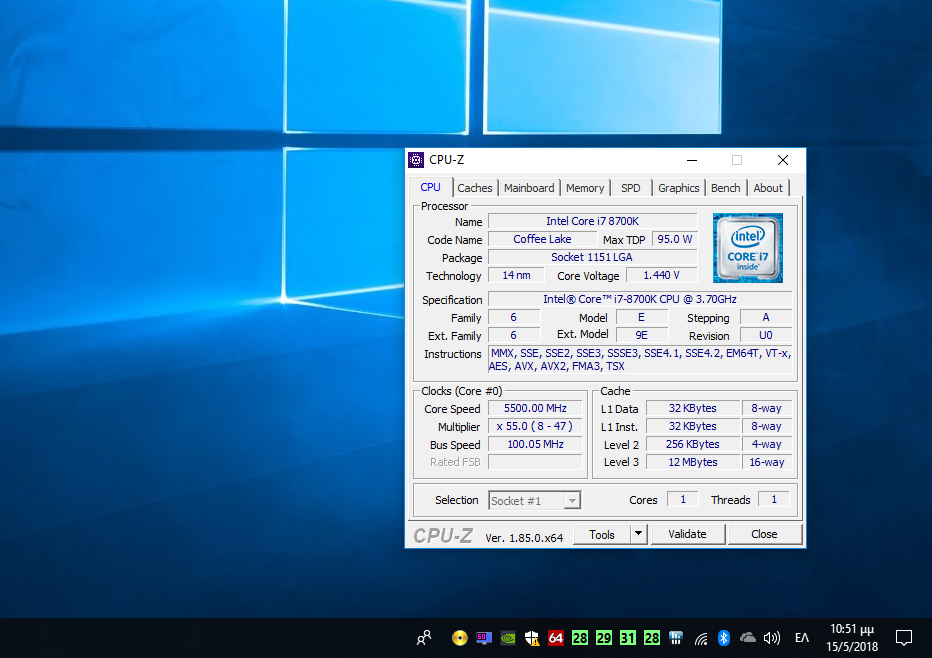This screenshot has width=932, height=658.
Task: Click the Validate button
Action: (687, 534)
